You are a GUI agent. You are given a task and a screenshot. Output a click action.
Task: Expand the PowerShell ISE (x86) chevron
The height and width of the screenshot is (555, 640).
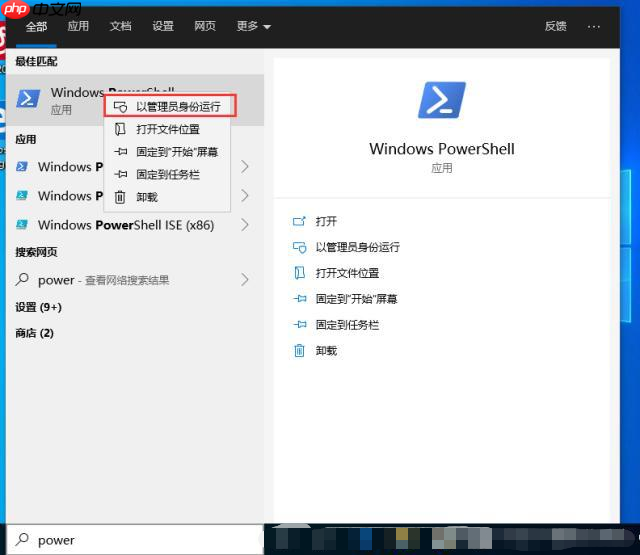click(244, 224)
